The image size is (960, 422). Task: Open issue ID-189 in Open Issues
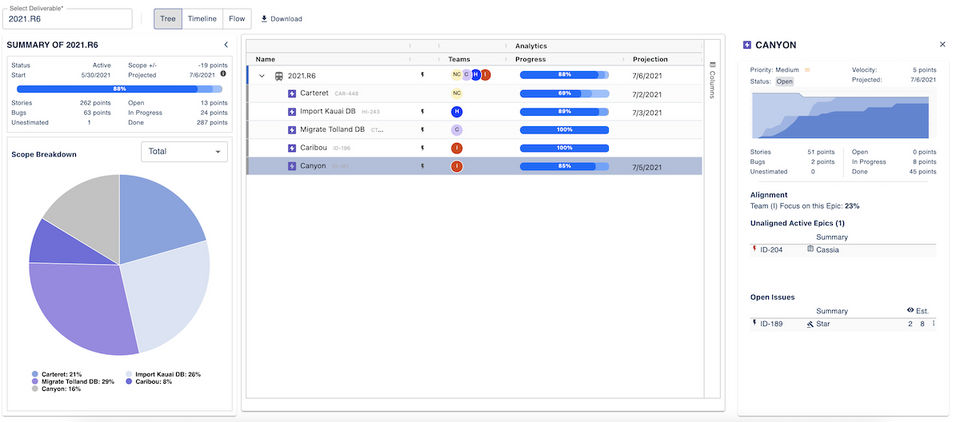click(x=771, y=324)
